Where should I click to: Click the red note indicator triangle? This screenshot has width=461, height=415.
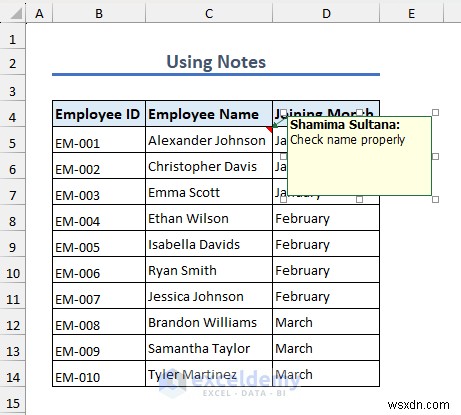click(269, 129)
